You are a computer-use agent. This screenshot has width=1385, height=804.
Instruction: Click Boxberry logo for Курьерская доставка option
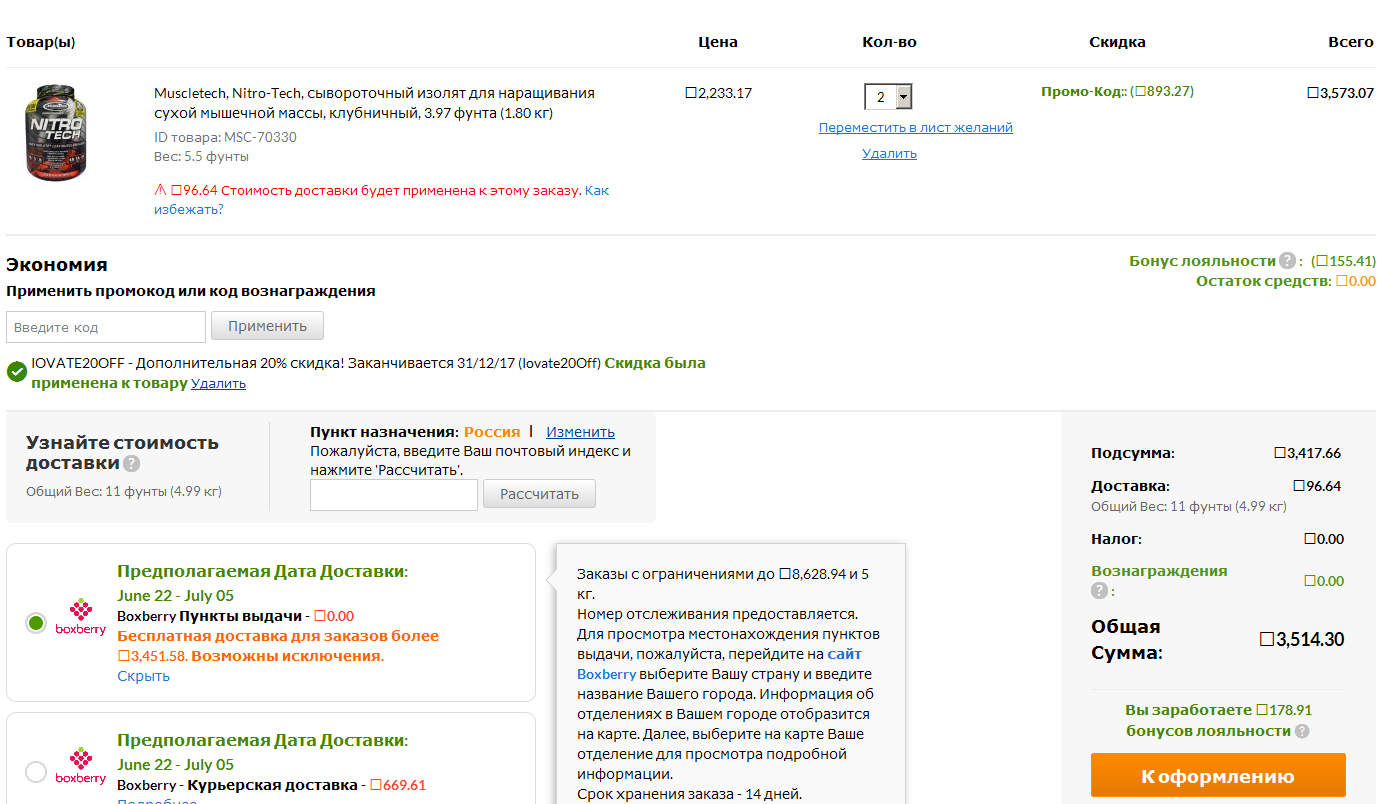click(80, 766)
